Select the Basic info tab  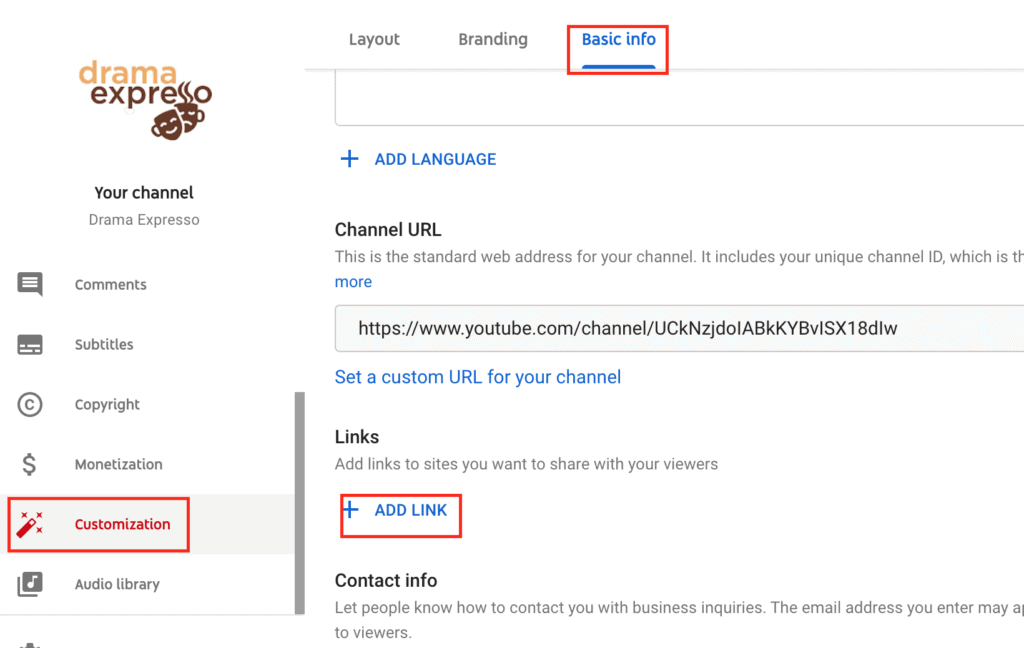(618, 40)
